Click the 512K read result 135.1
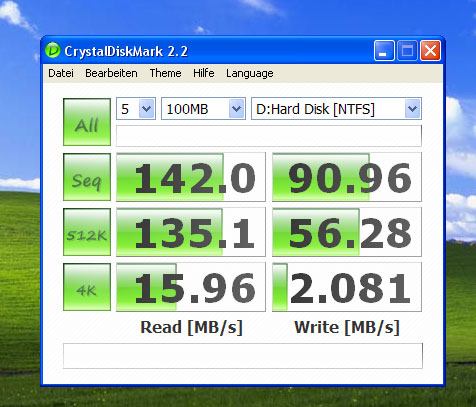 click(191, 232)
